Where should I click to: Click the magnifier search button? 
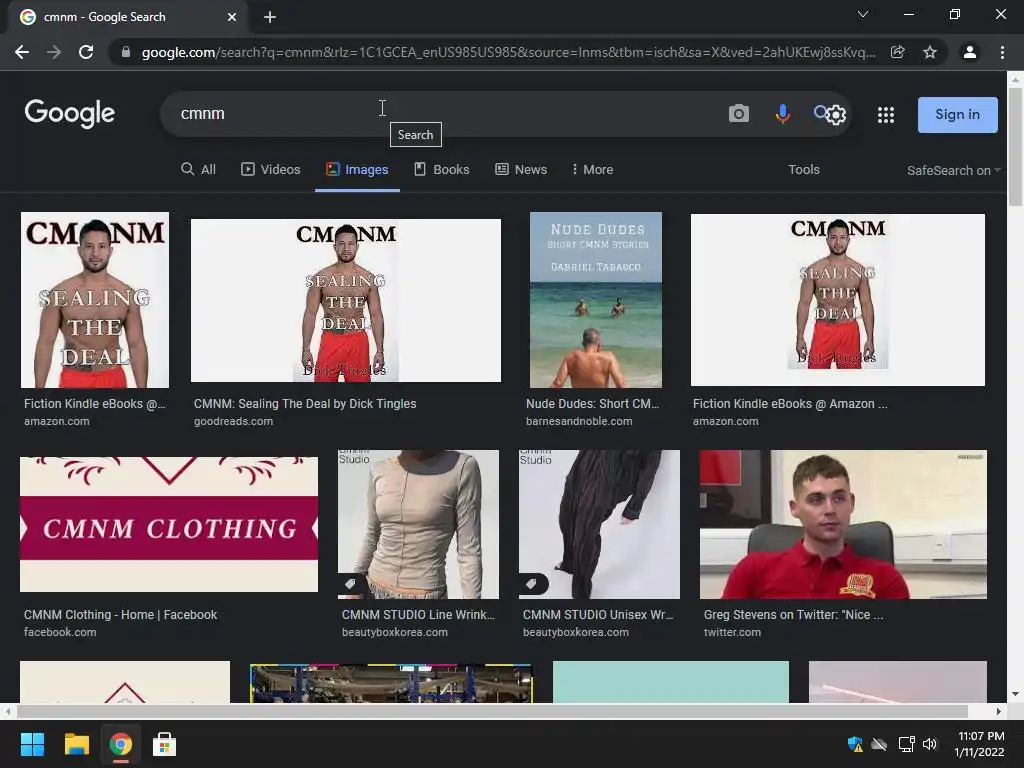820,113
